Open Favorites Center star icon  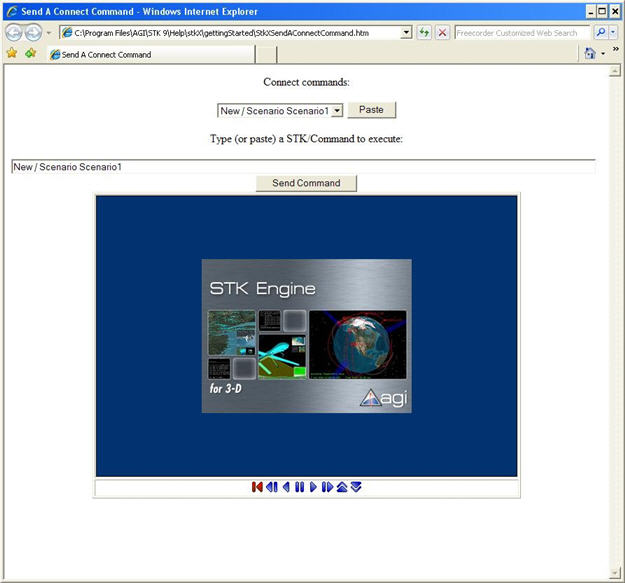(x=12, y=53)
